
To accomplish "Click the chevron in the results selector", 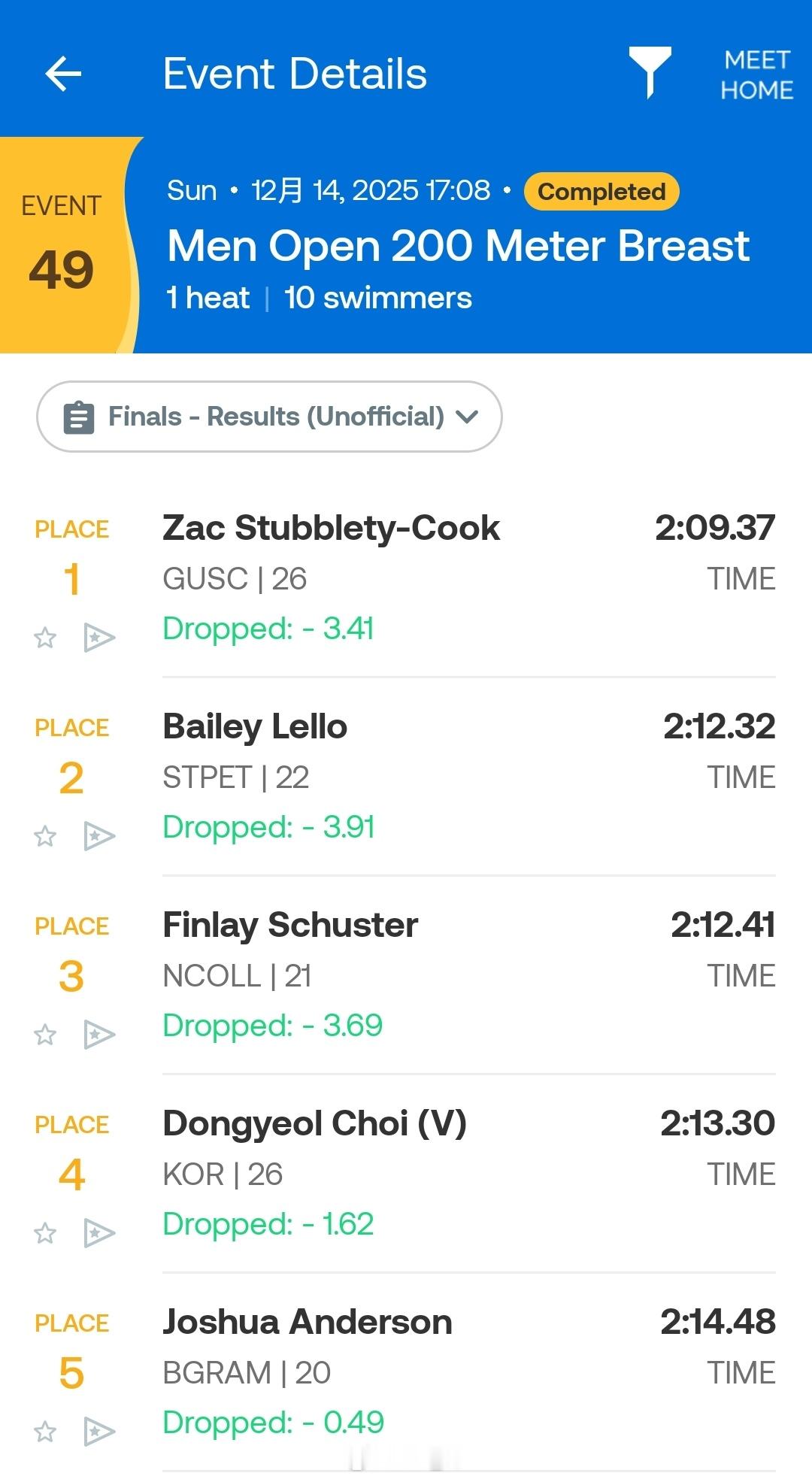I will (467, 417).
